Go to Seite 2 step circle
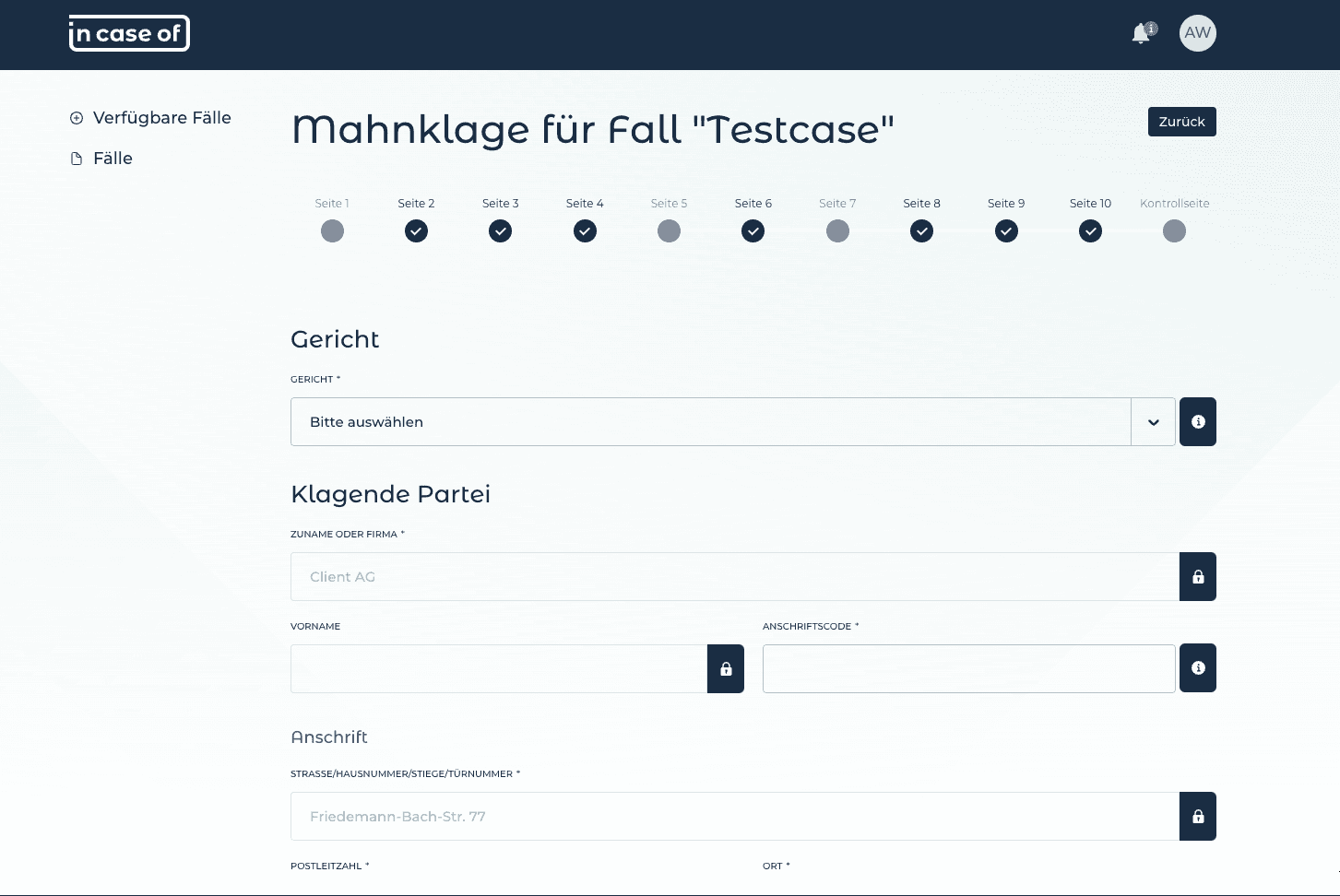This screenshot has width=1340, height=896. point(416,231)
